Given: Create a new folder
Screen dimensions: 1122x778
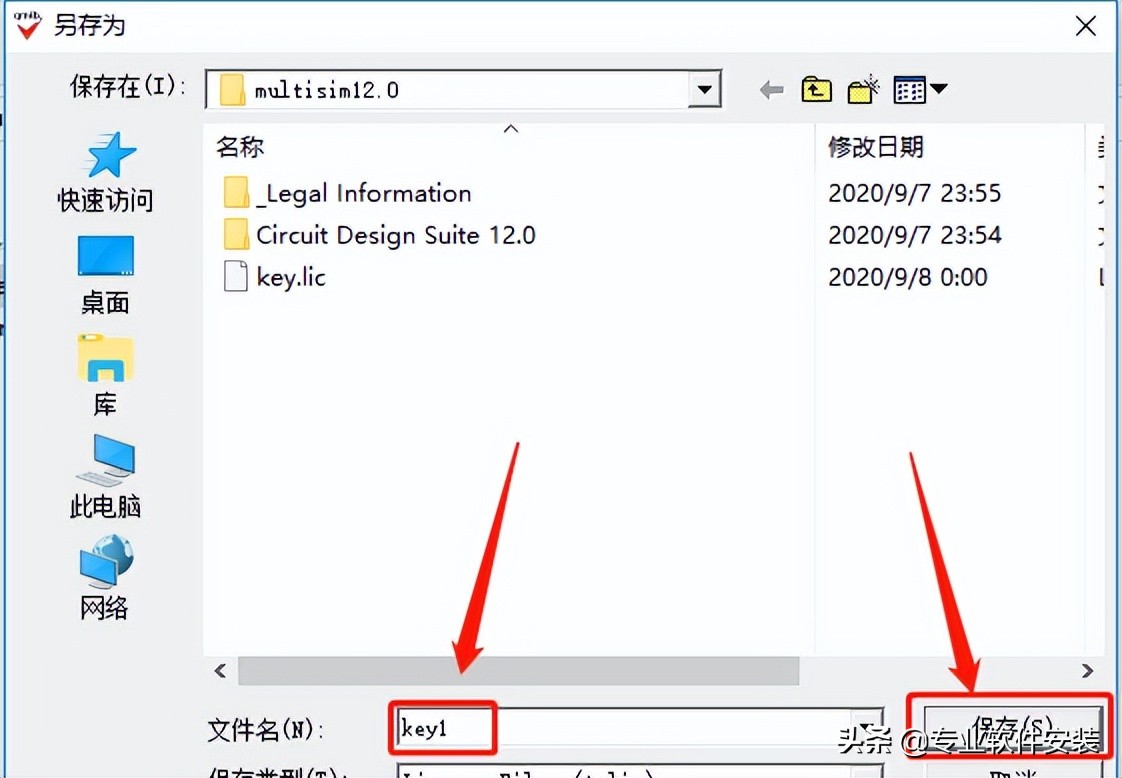Looking at the screenshot, I should point(862,89).
